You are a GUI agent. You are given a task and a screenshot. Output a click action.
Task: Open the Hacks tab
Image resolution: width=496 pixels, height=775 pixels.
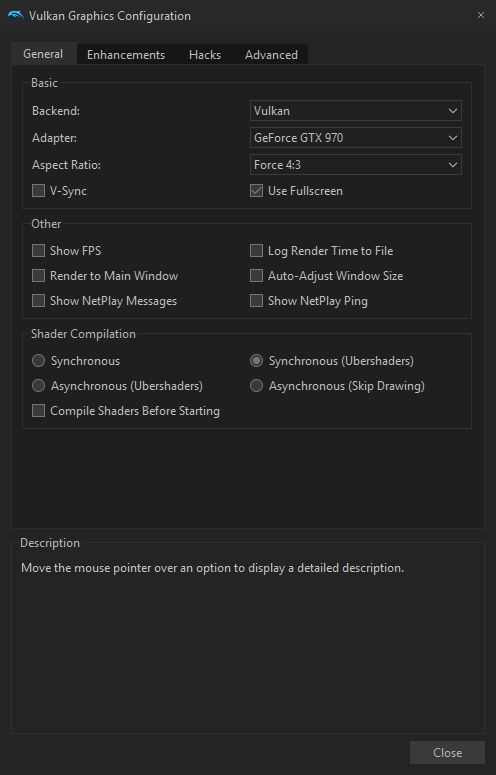[205, 54]
